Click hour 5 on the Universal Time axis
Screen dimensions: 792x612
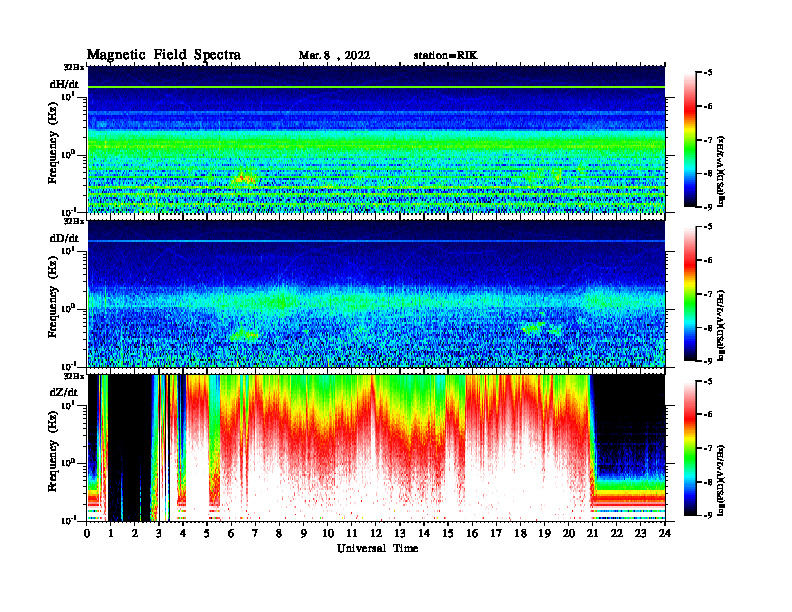[207, 533]
